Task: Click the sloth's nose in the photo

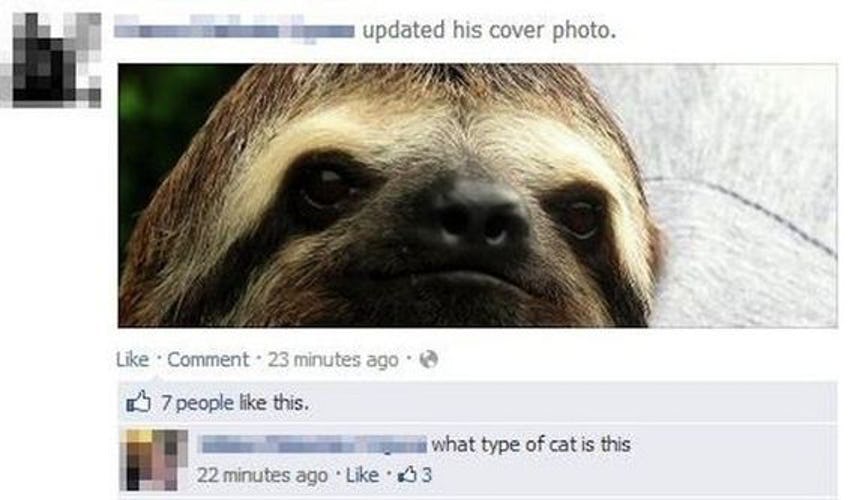Action: point(473,215)
